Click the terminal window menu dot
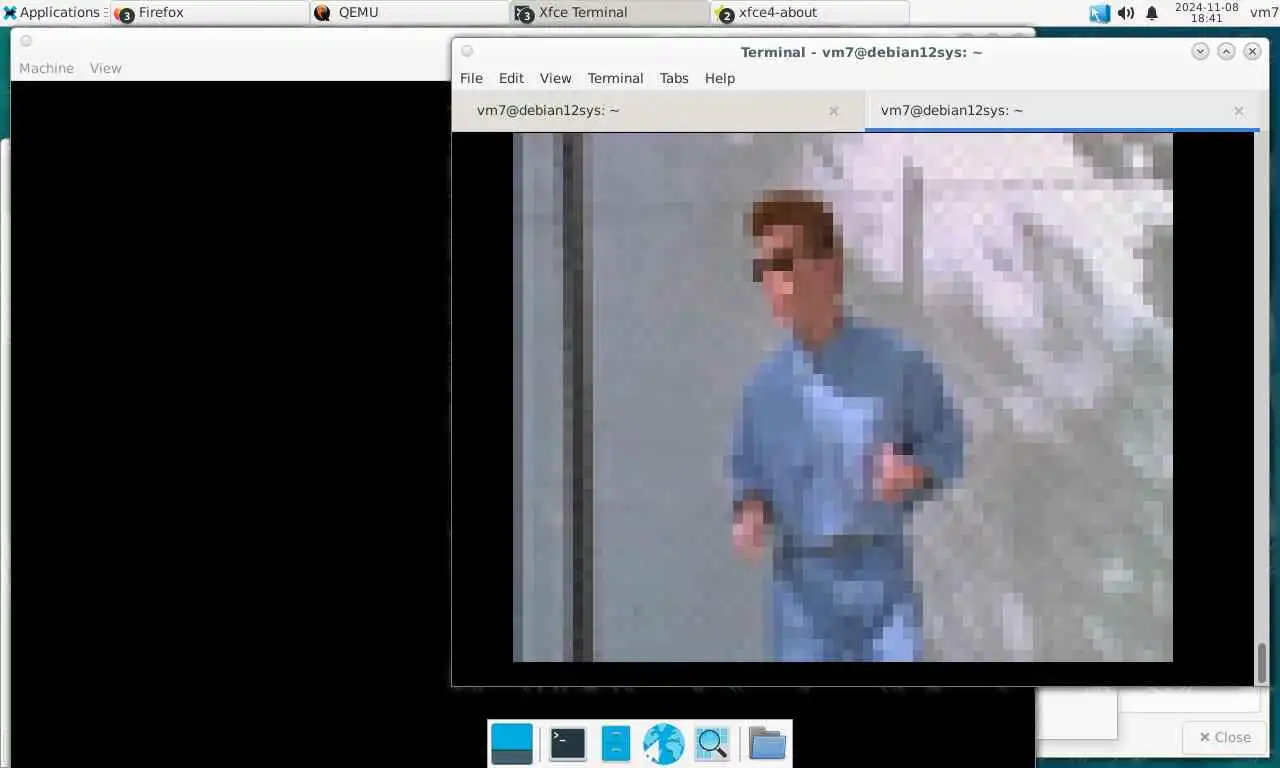Screen dimensions: 1280x768 pos(467,51)
